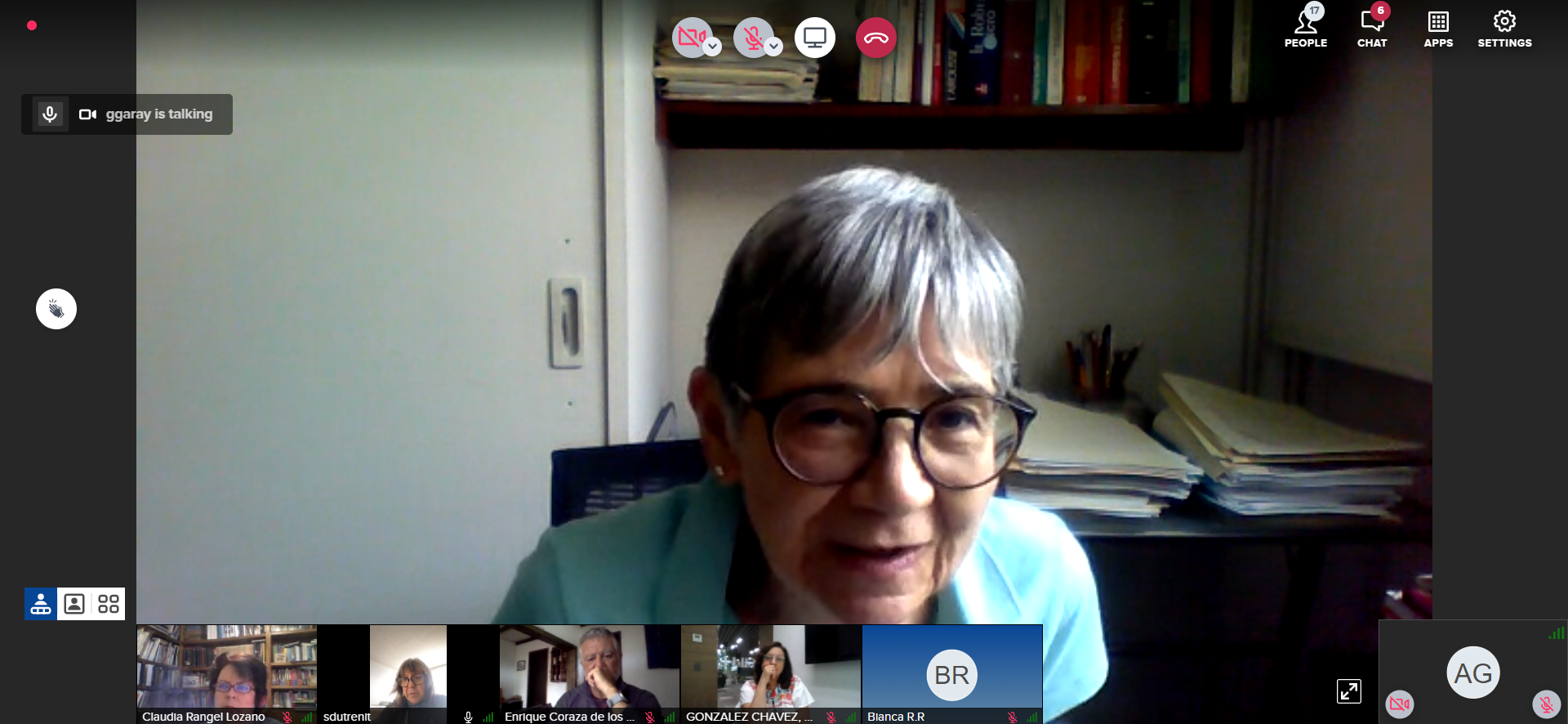Viewport: 1568px width, 724px height.
Task: Click the name label 'GONZALEZ CHAVEZ, ...'
Action: click(x=749, y=717)
